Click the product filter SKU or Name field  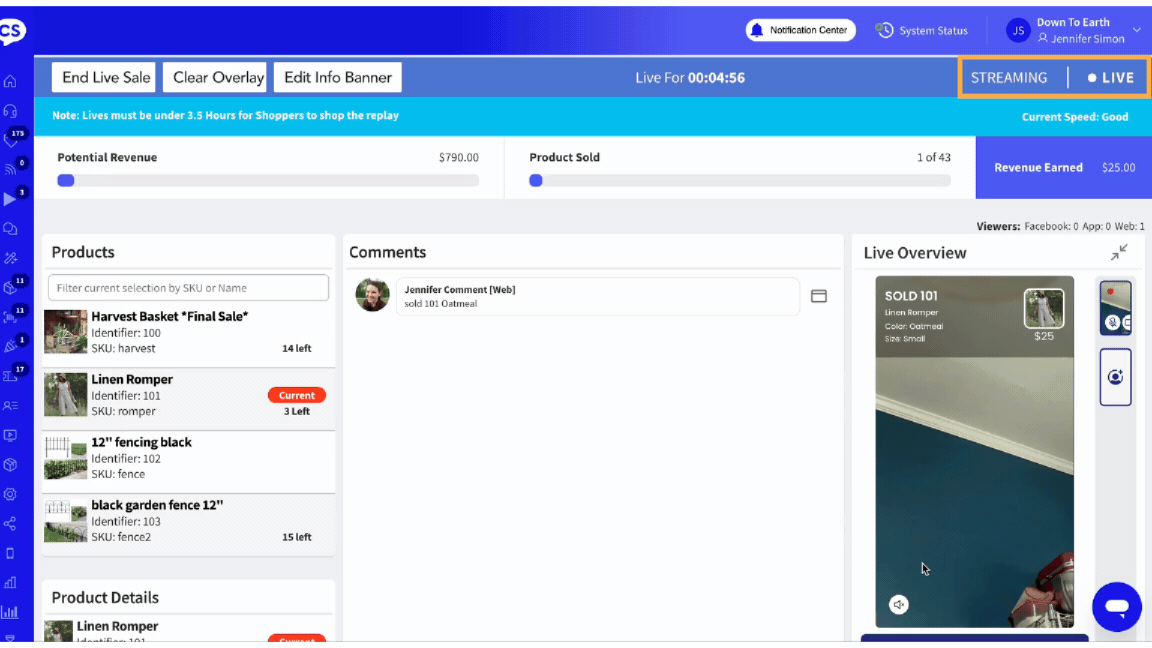188,288
